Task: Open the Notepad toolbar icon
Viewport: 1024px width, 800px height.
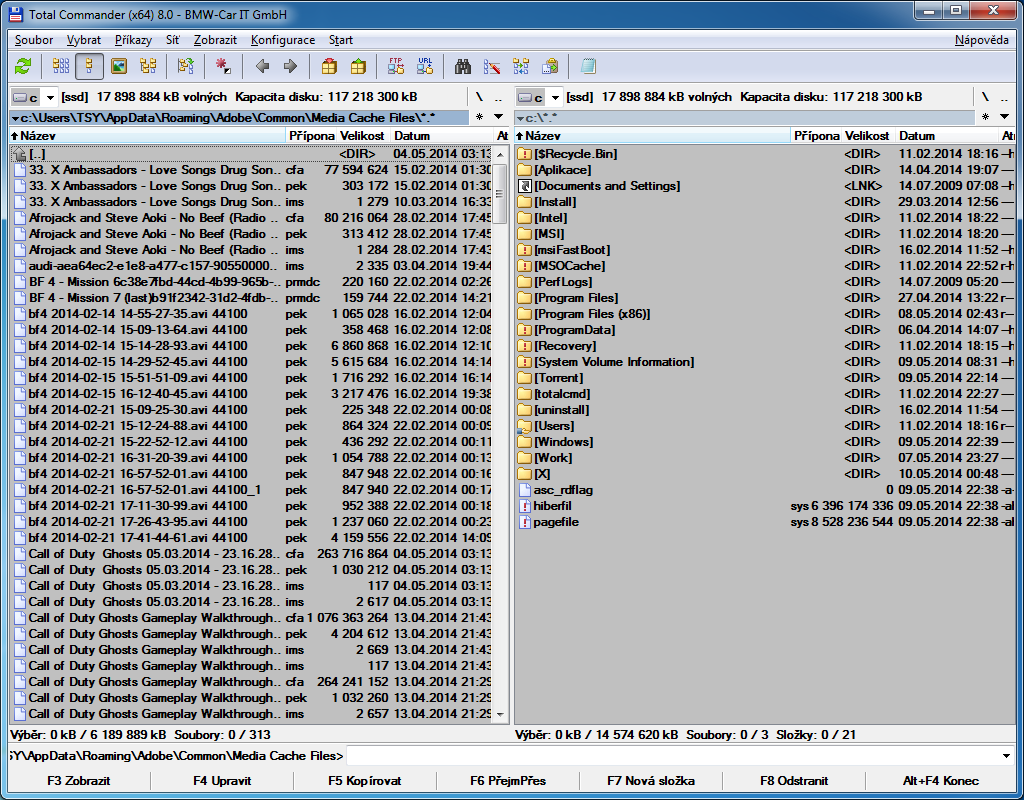Action: pyautogui.click(x=588, y=66)
